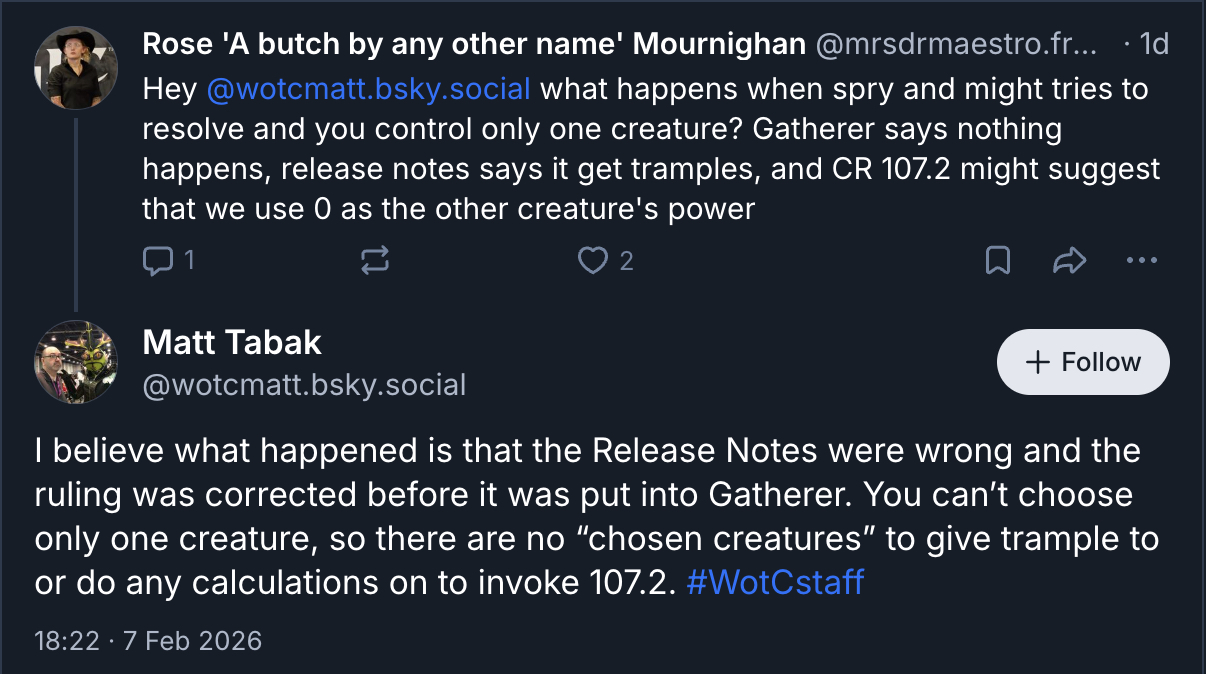The height and width of the screenshot is (674, 1206).
Task: Click the like count number 2
Action: point(626,261)
